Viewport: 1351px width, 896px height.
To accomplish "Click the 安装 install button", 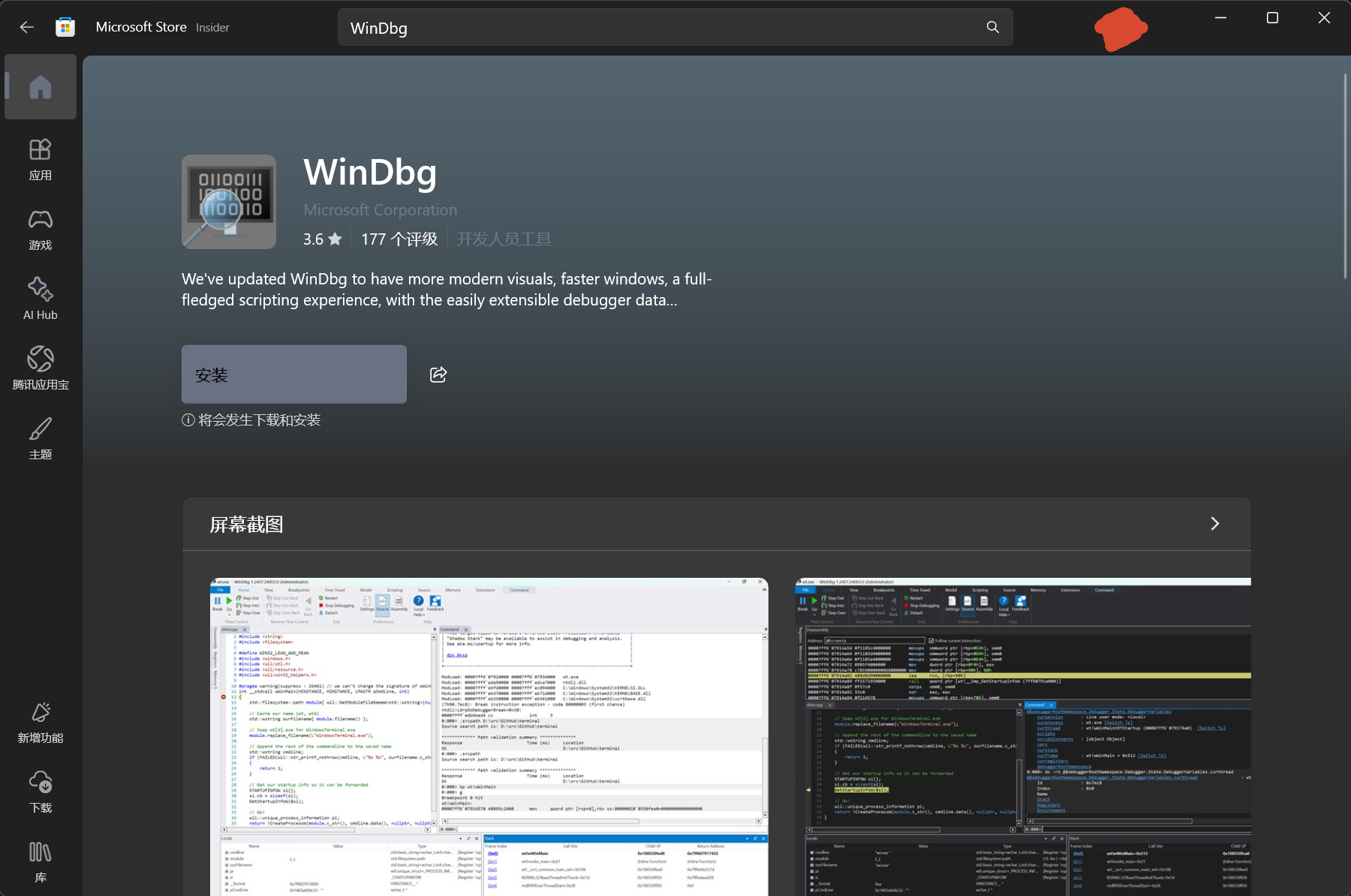I will click(294, 374).
